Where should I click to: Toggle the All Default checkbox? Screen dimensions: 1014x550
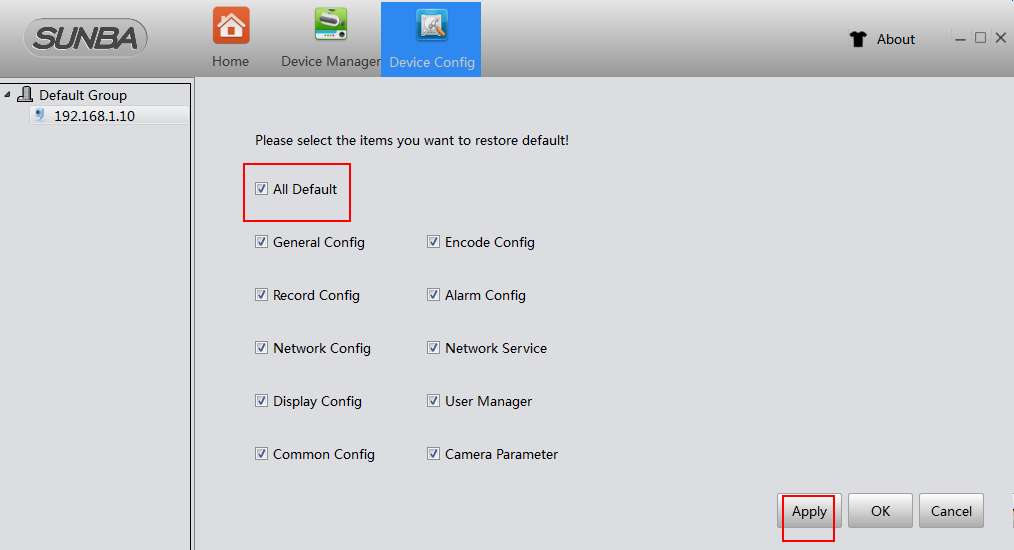261,189
